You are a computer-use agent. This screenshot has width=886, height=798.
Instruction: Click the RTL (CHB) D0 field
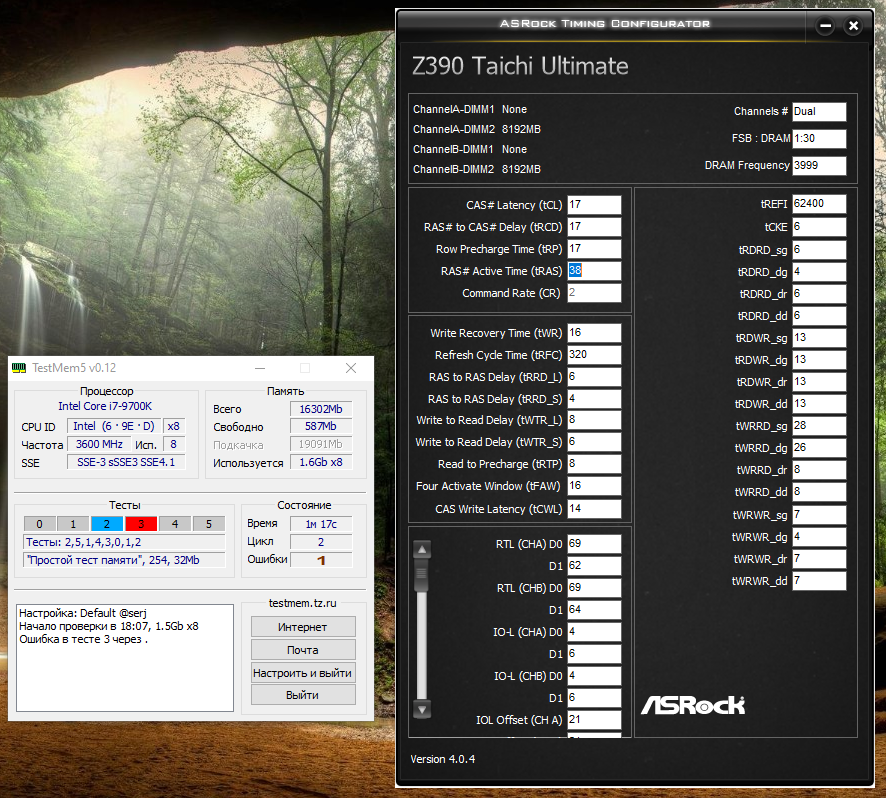[594, 588]
